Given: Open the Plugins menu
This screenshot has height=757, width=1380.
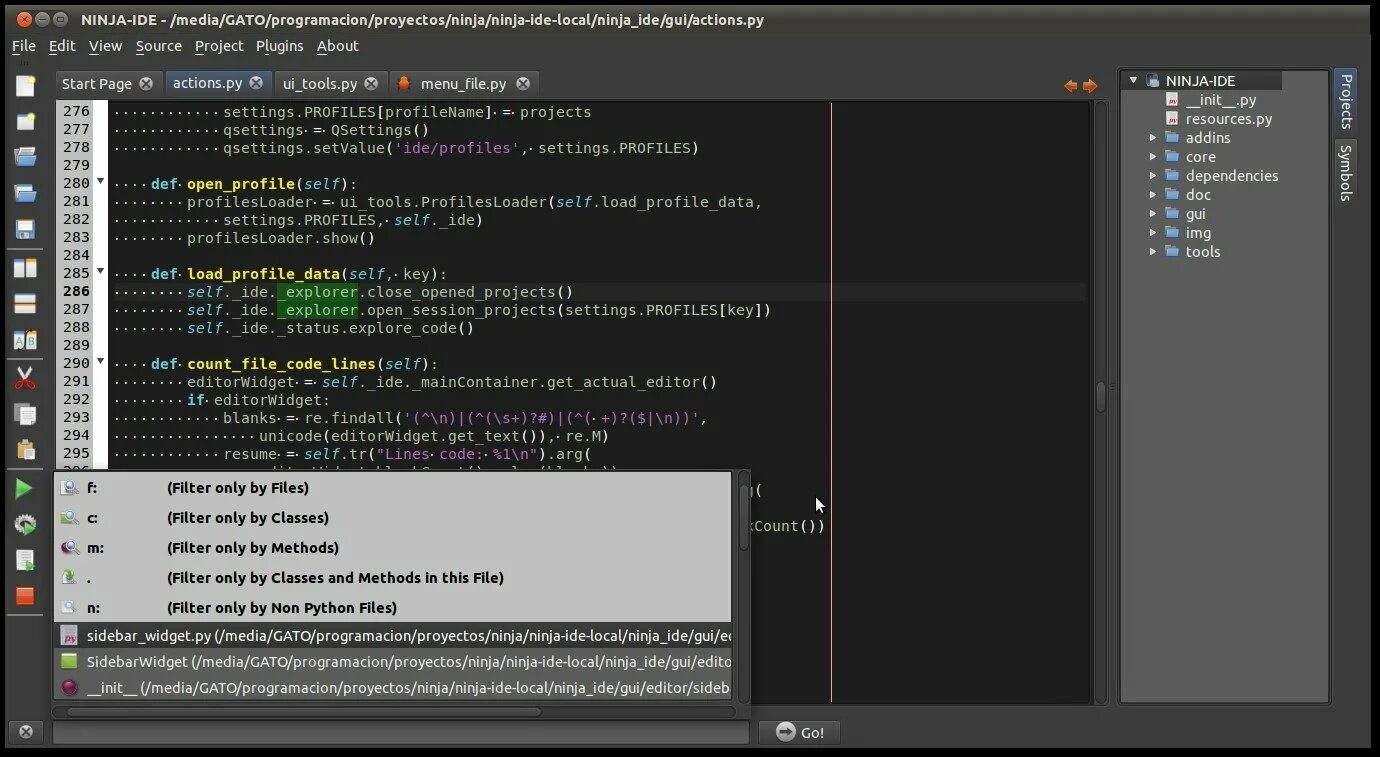Looking at the screenshot, I should 280,46.
